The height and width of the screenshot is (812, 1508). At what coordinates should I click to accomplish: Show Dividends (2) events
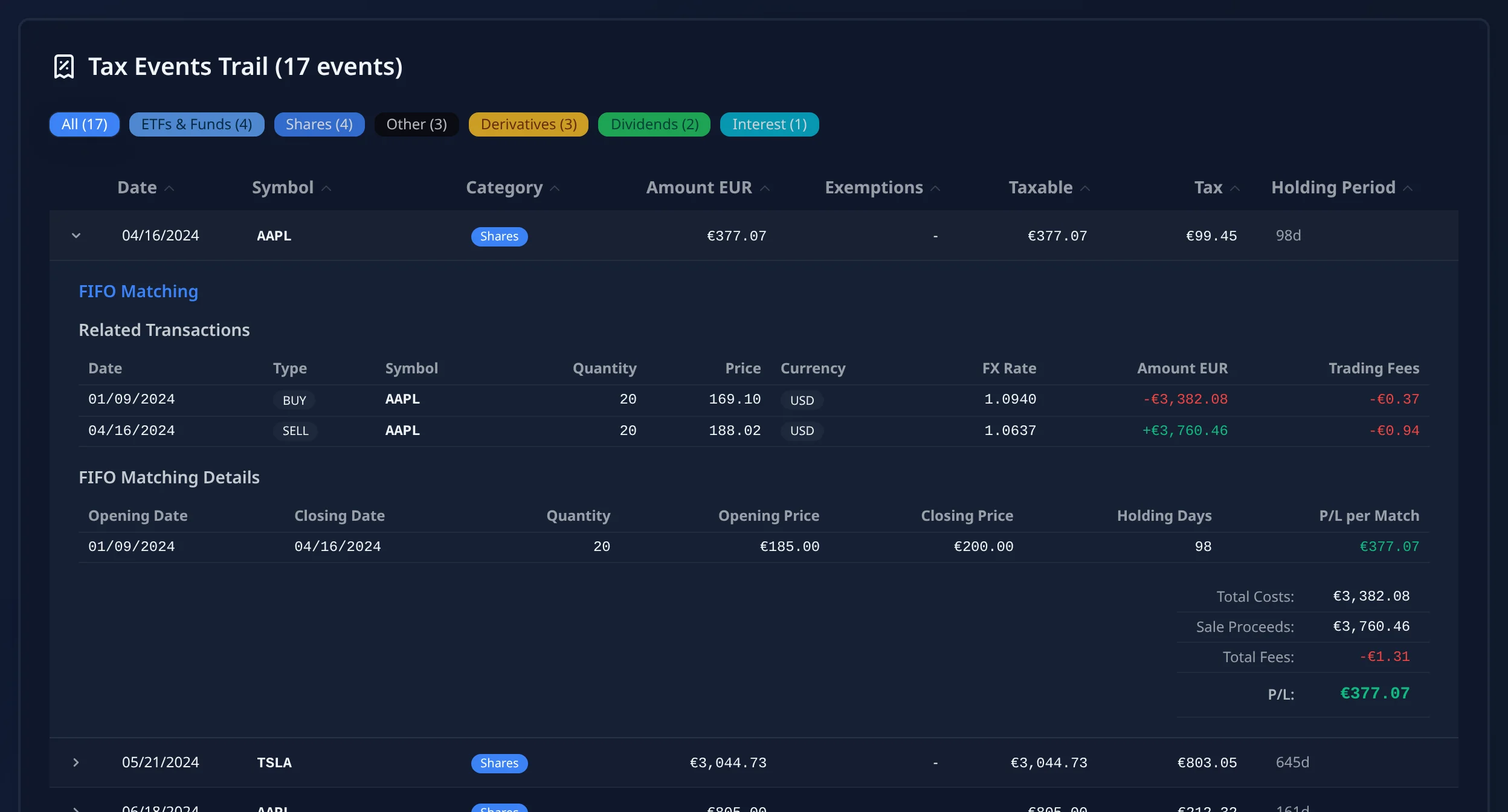pyautogui.click(x=654, y=124)
